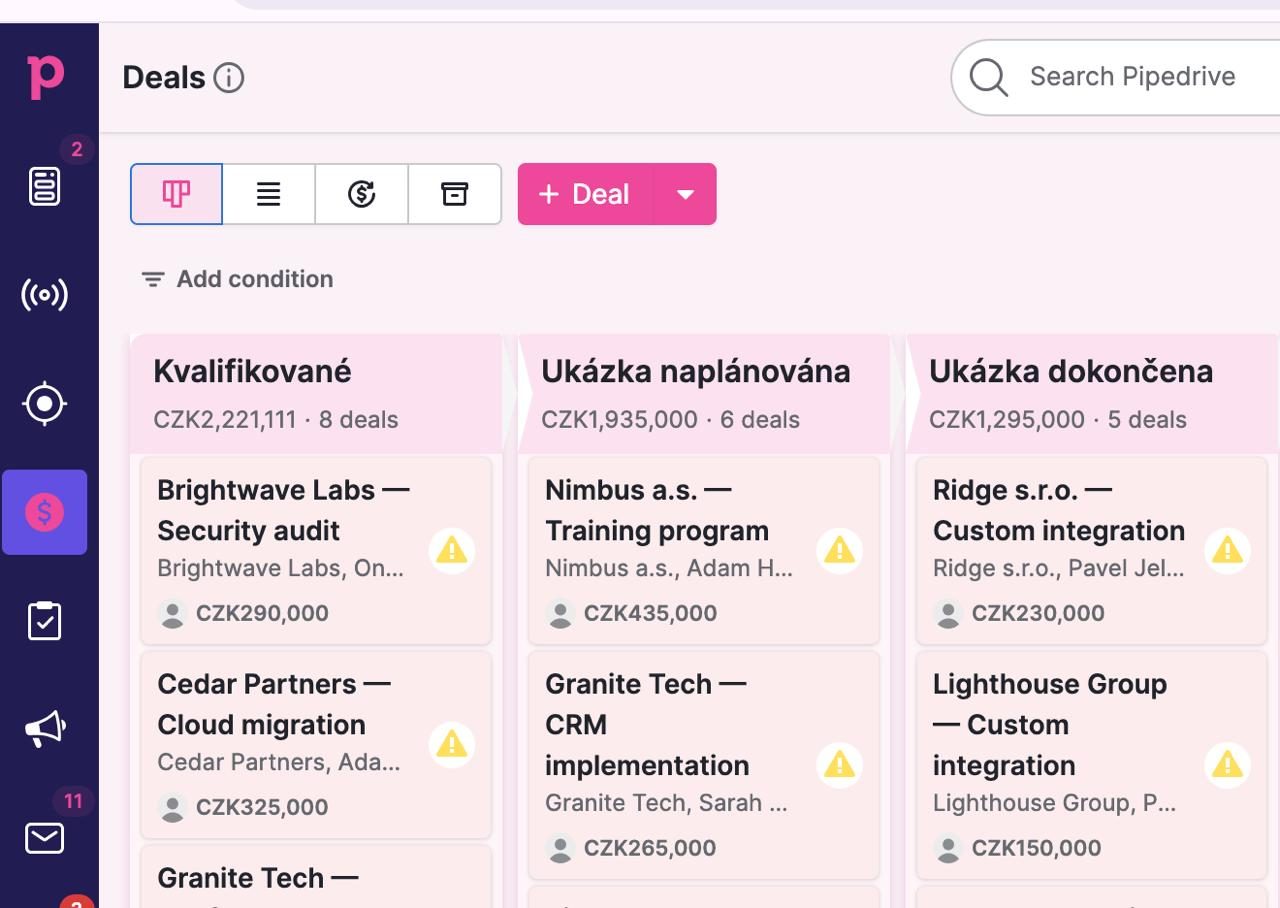Open the Mail envelope sidebar icon
The image size is (1280, 908).
click(45, 838)
